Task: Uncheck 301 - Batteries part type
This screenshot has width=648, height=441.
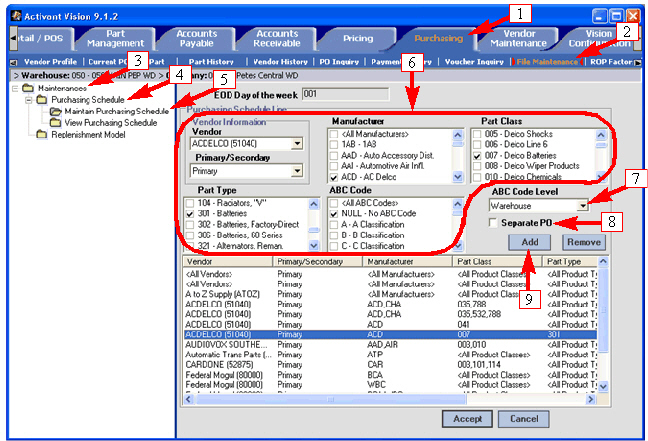Action: (x=190, y=214)
